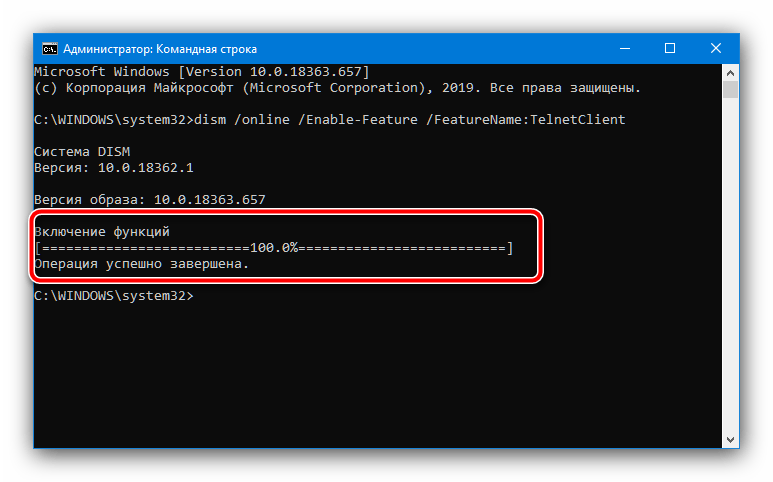Click the Версия образа line

click(x=150, y=200)
